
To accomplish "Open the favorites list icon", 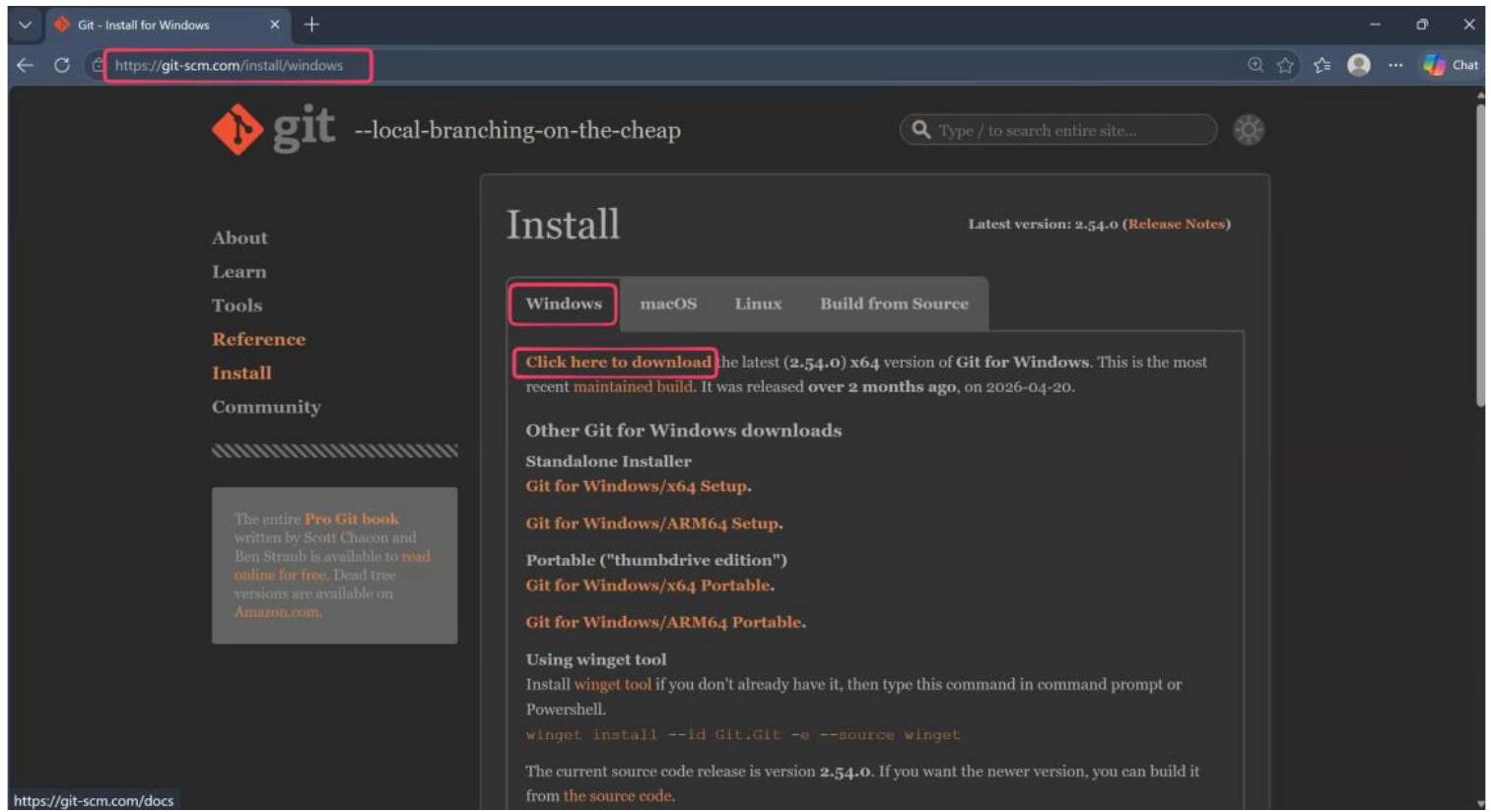I will [x=1322, y=65].
